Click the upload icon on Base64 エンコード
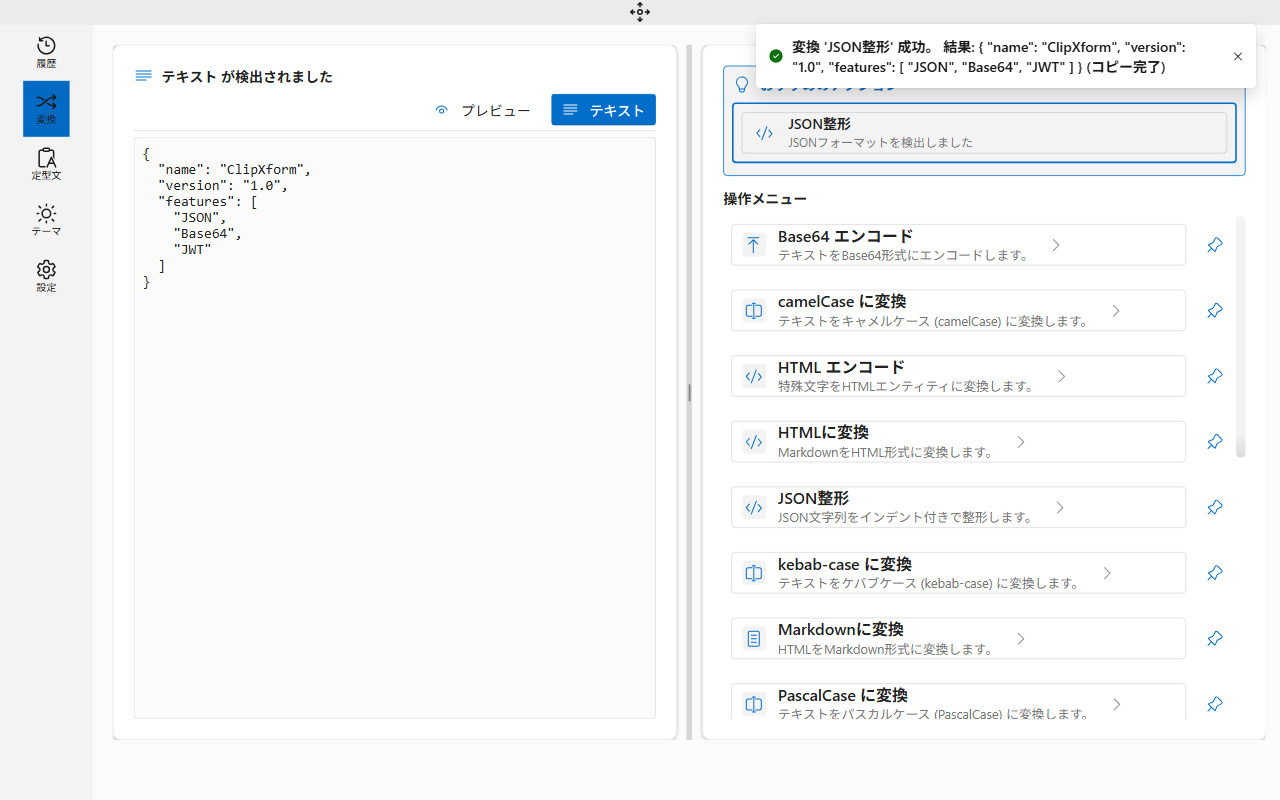 click(x=753, y=244)
